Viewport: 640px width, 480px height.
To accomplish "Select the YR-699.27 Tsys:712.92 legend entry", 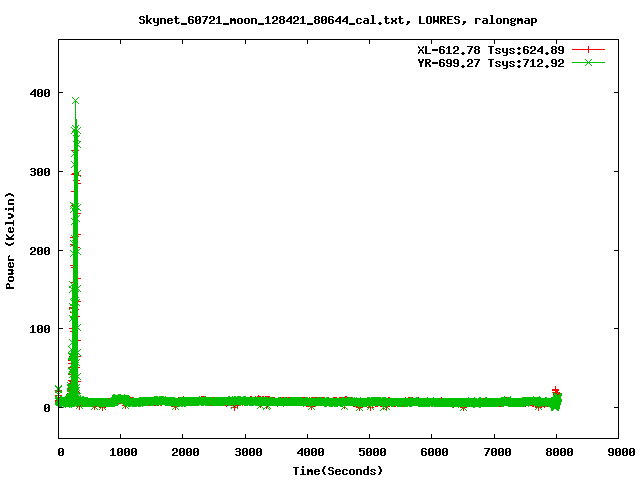I will tap(491, 63).
